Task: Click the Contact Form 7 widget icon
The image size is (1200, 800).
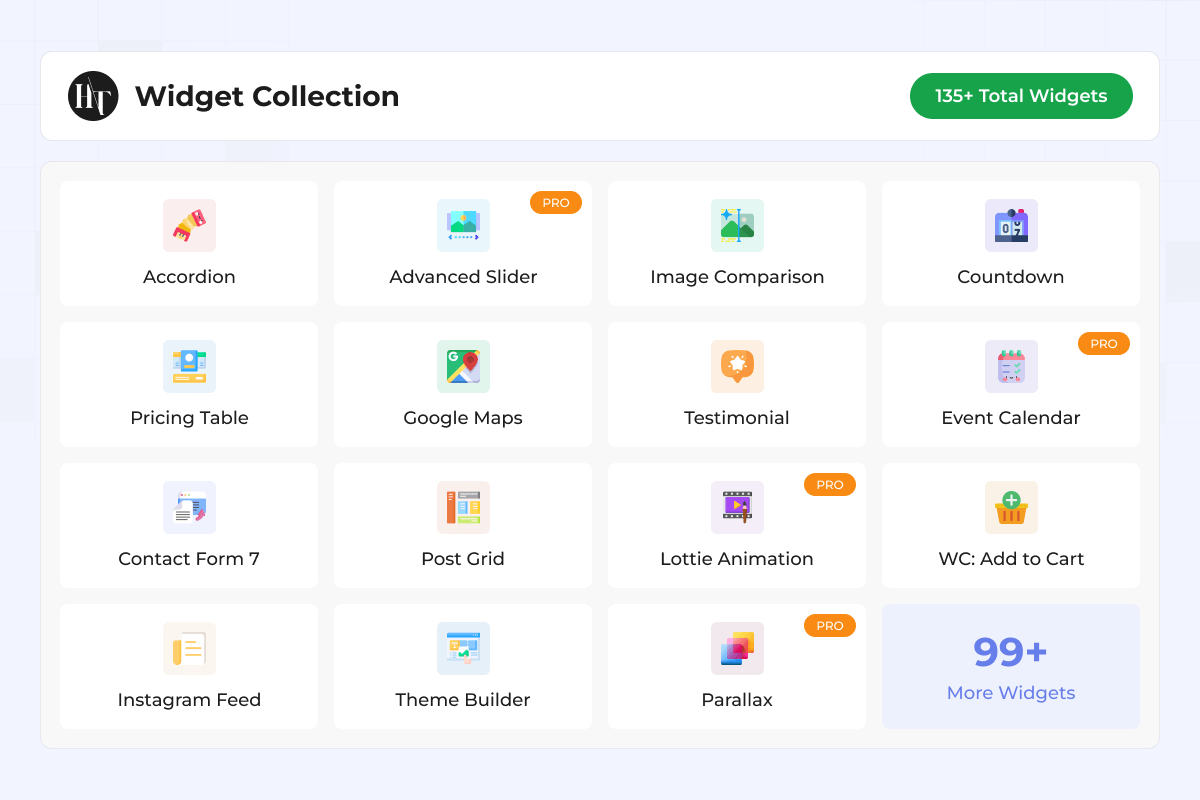Action: click(x=189, y=507)
